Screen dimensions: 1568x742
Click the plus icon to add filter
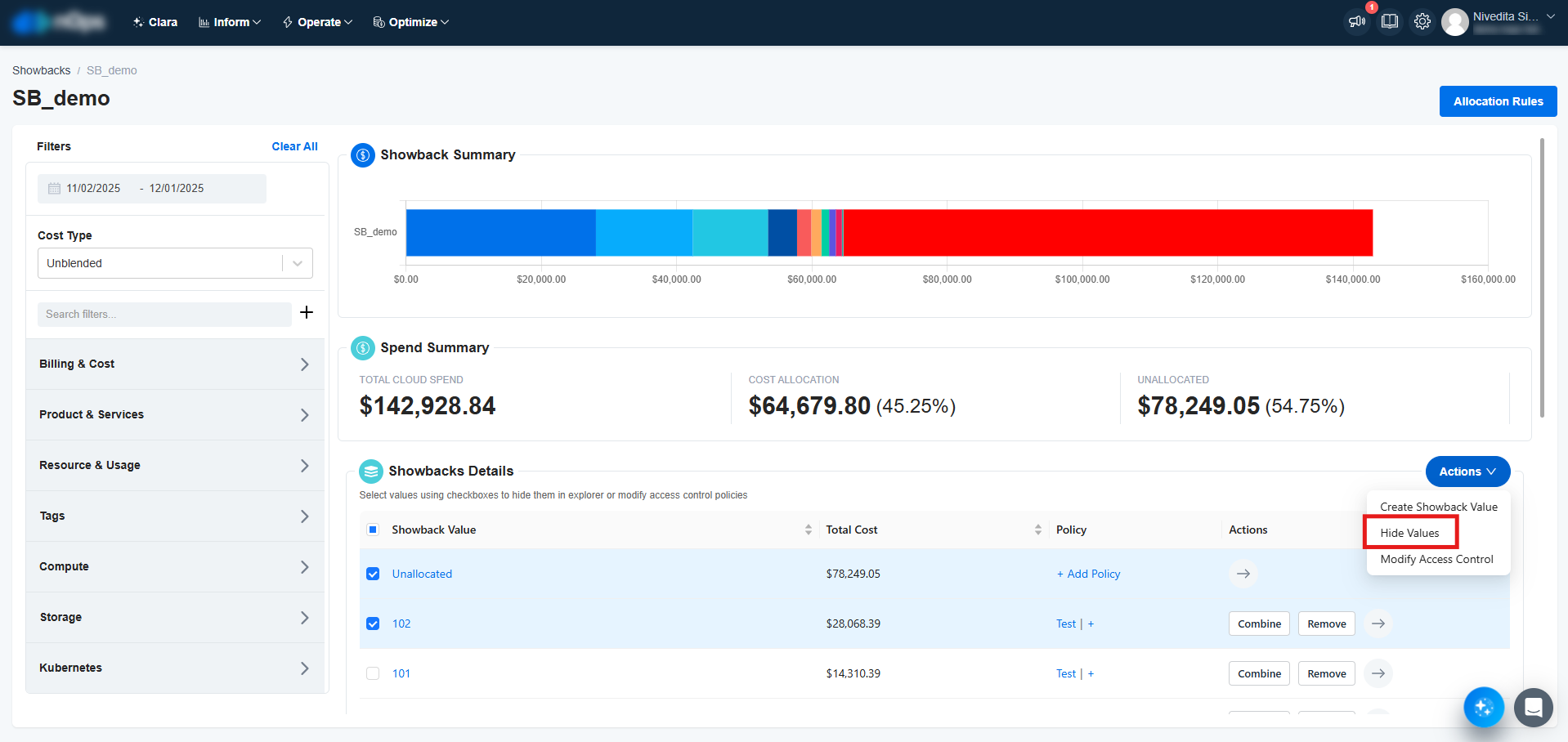pyautogui.click(x=307, y=312)
